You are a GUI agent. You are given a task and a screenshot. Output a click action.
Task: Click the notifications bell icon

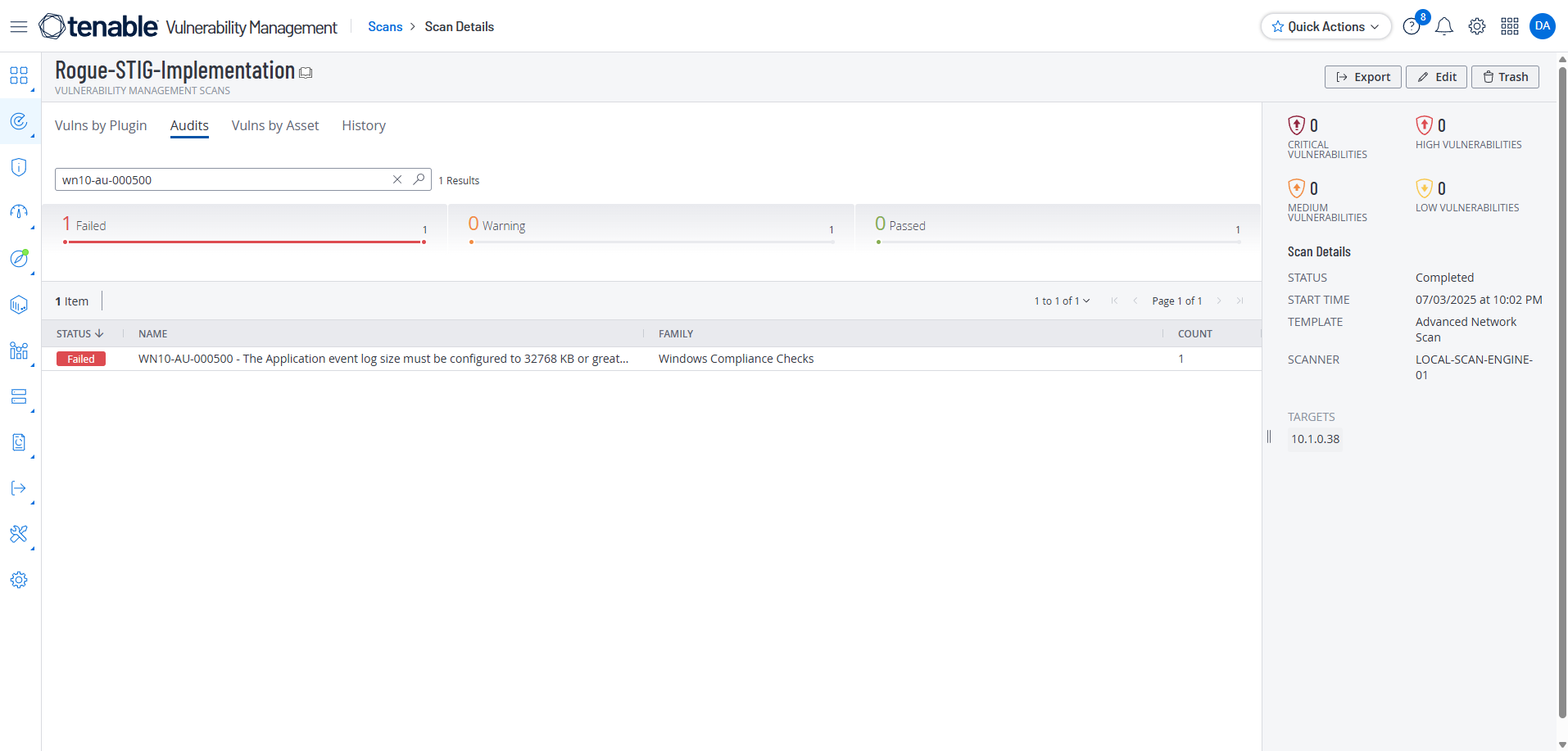tap(1444, 27)
